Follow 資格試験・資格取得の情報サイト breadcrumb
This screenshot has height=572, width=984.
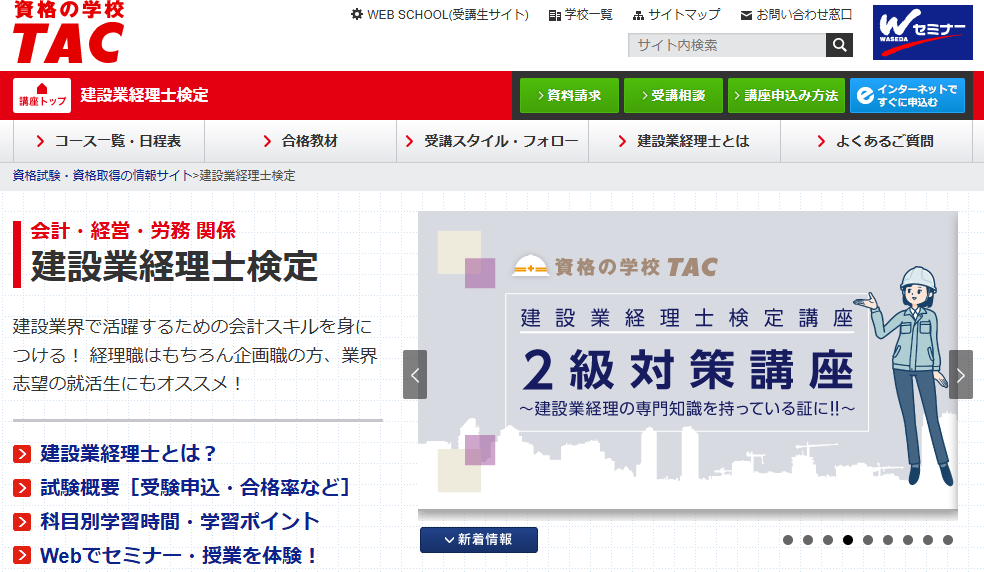(102, 176)
